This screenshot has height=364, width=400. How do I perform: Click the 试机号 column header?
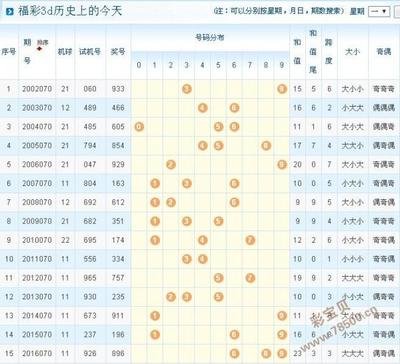[x=90, y=52]
